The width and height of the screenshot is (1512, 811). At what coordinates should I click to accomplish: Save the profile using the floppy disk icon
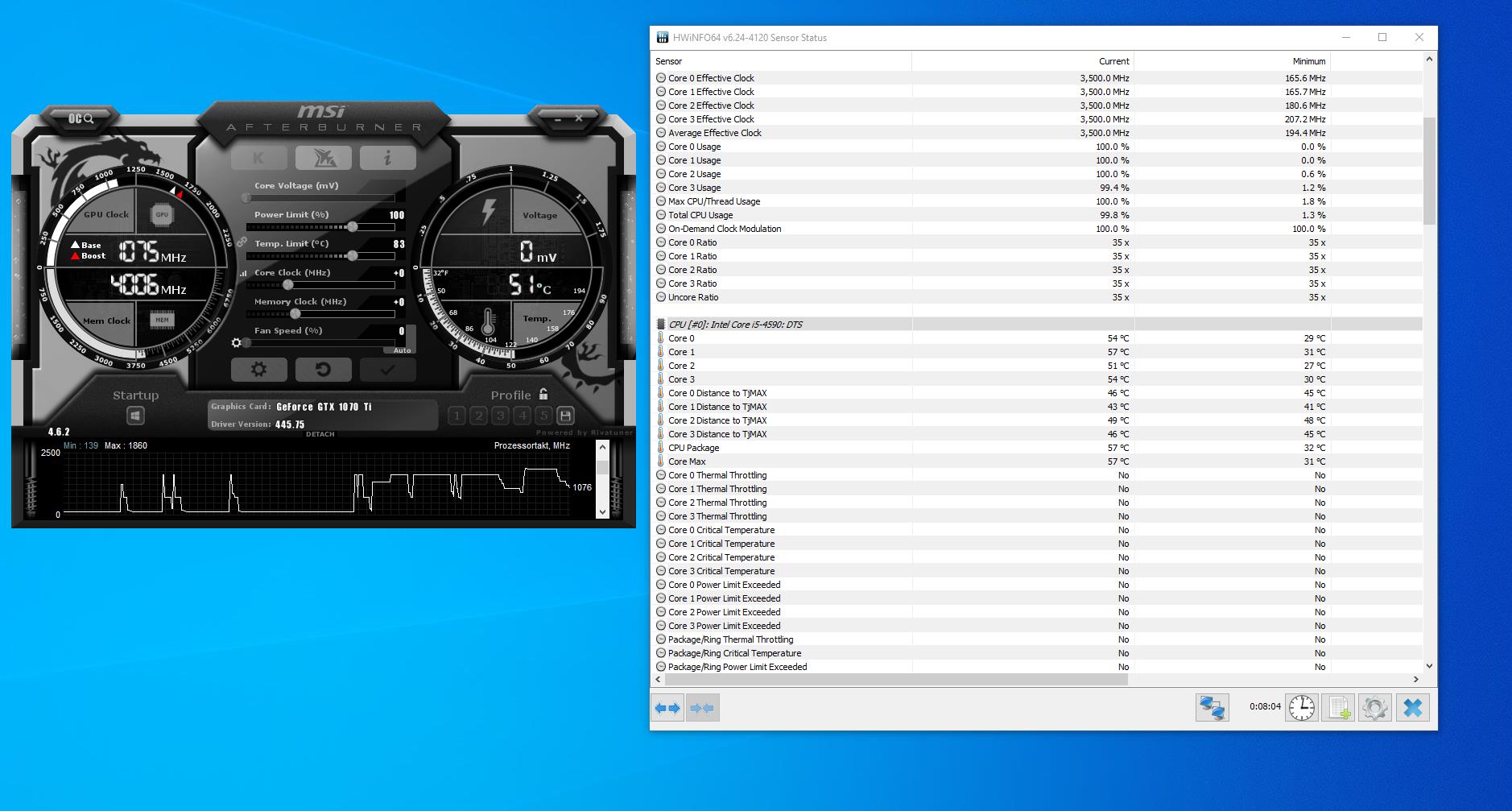[x=565, y=416]
